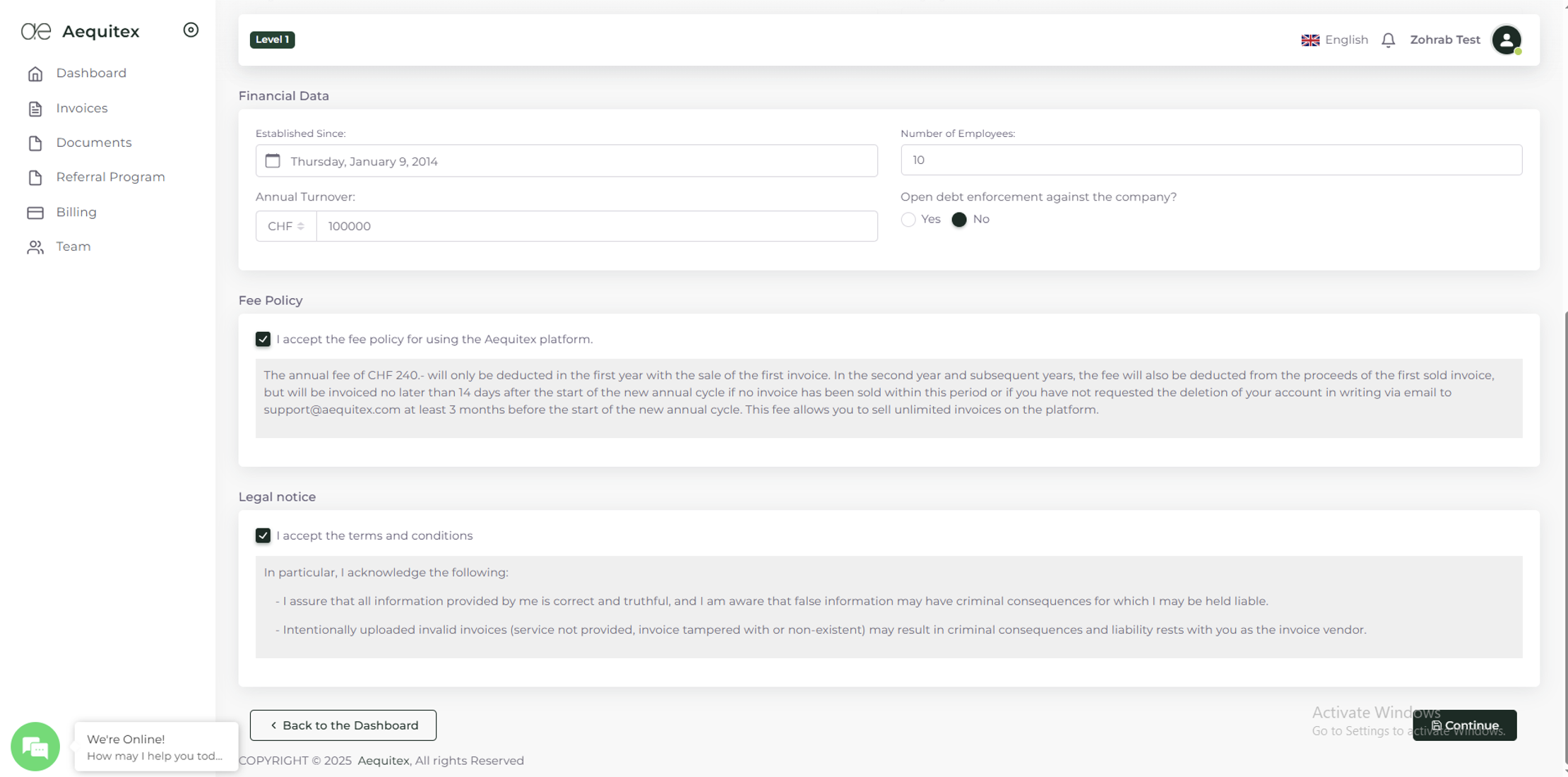Open the English language selector
The width and height of the screenshot is (1568, 777).
(1346, 40)
